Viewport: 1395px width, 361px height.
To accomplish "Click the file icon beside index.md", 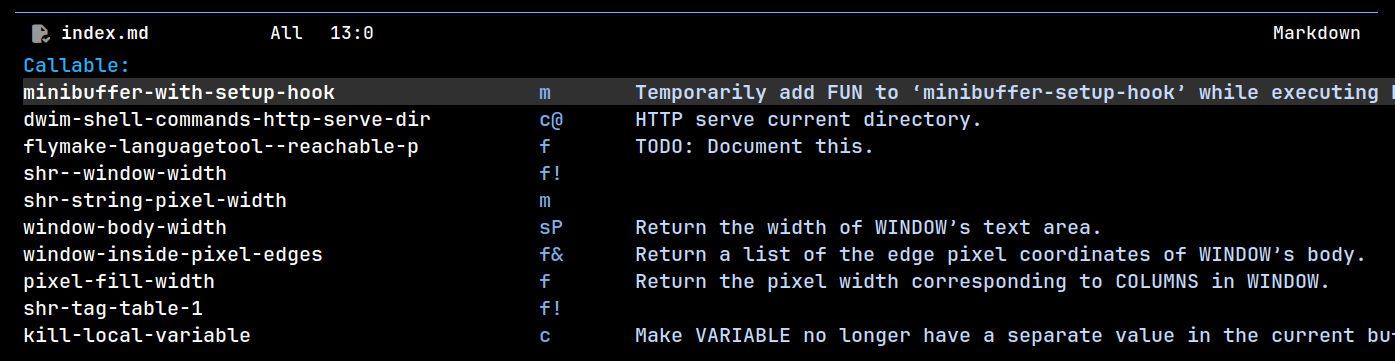I will [40, 34].
